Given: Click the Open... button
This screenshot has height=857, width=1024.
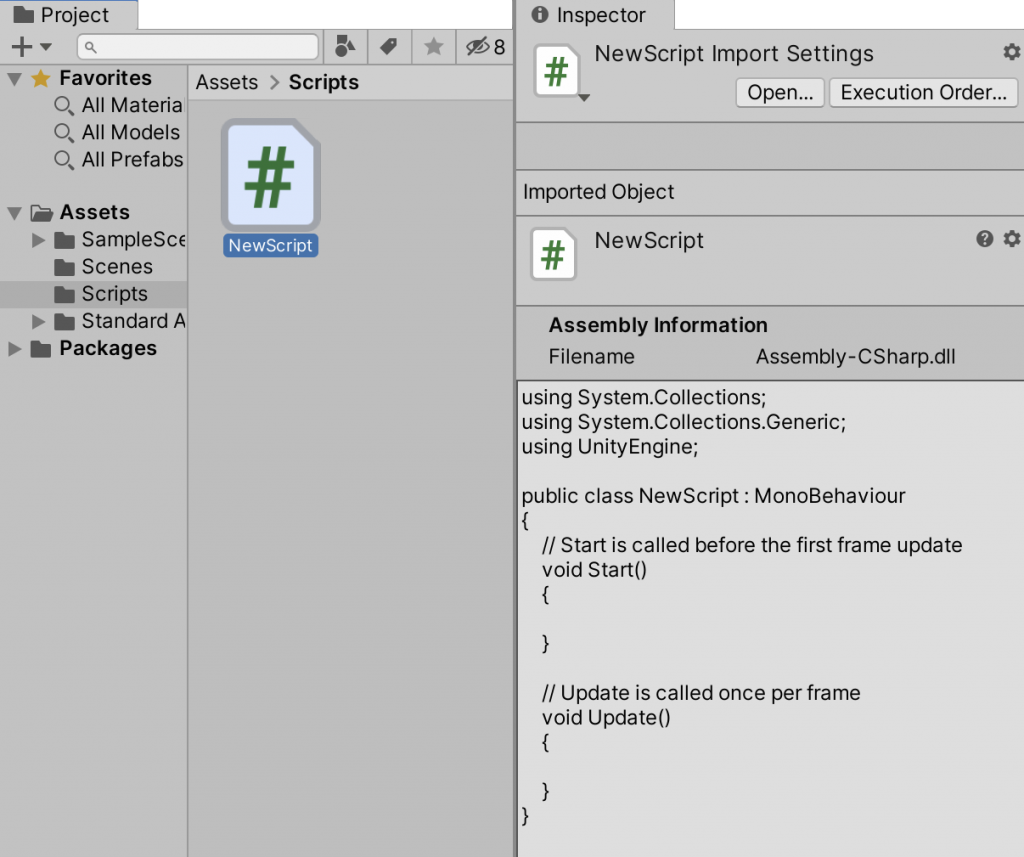Looking at the screenshot, I should (780, 93).
